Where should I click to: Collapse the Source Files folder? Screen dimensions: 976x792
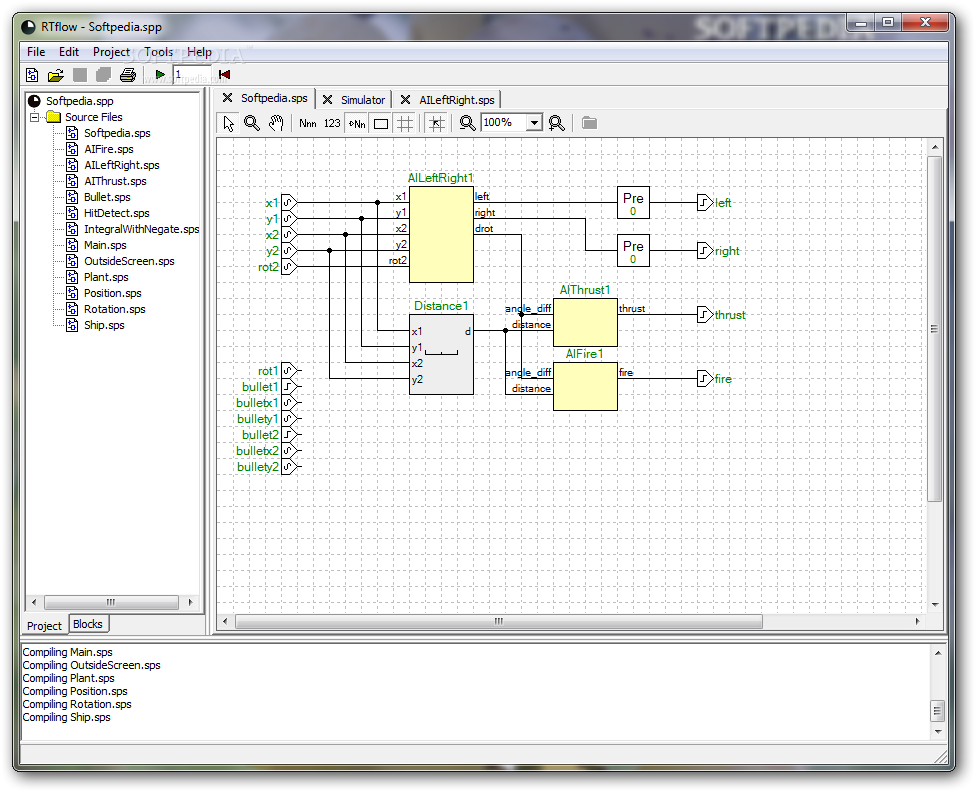35,117
